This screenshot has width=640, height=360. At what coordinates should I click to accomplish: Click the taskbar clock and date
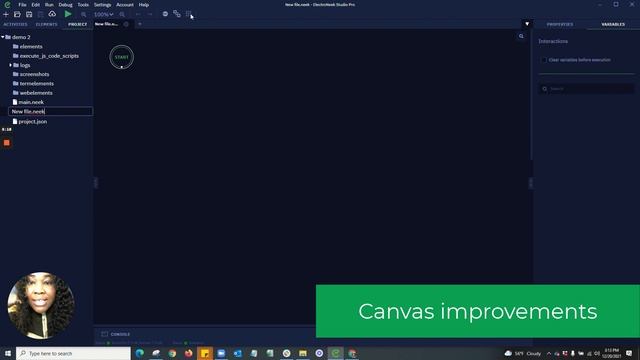(611, 353)
